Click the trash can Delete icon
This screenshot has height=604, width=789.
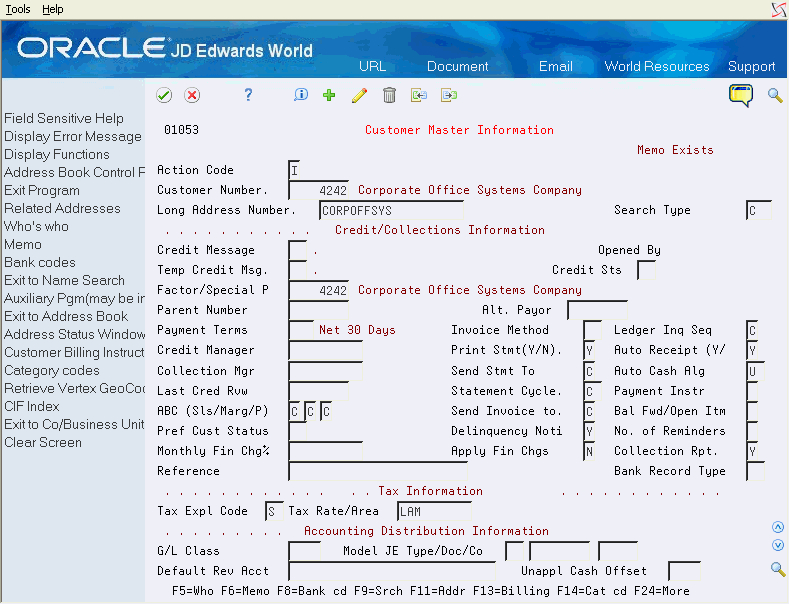tap(389, 95)
